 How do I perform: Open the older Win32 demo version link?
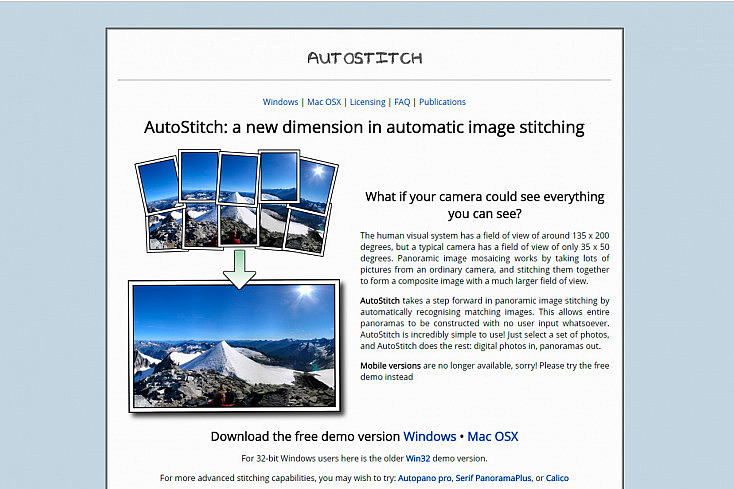click(418, 459)
